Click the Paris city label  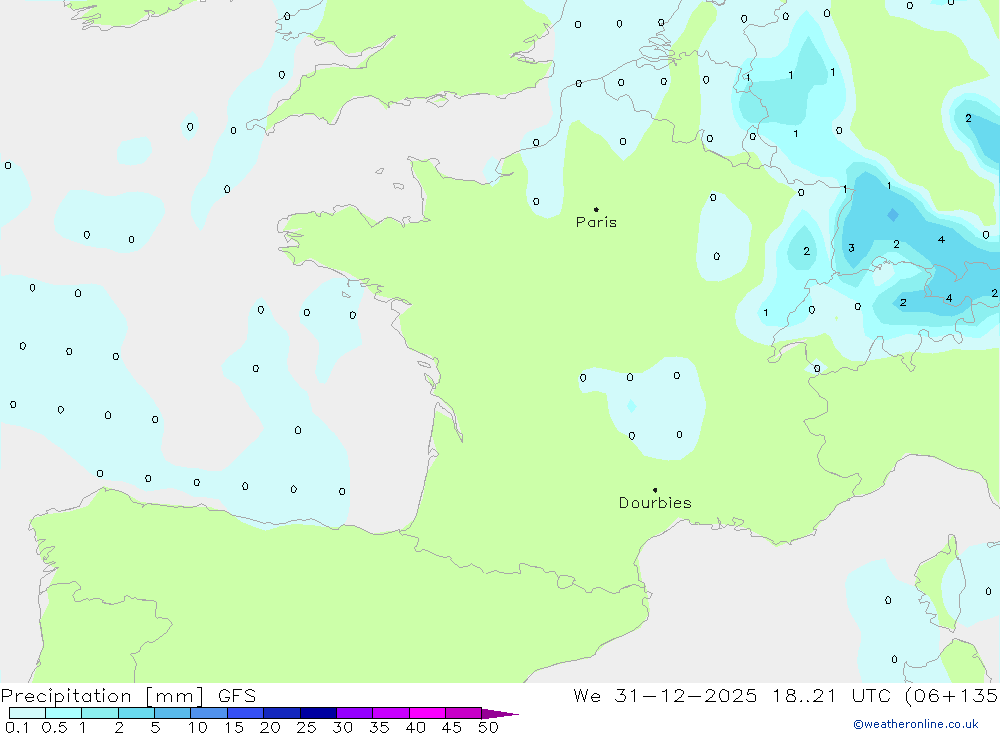click(x=596, y=222)
